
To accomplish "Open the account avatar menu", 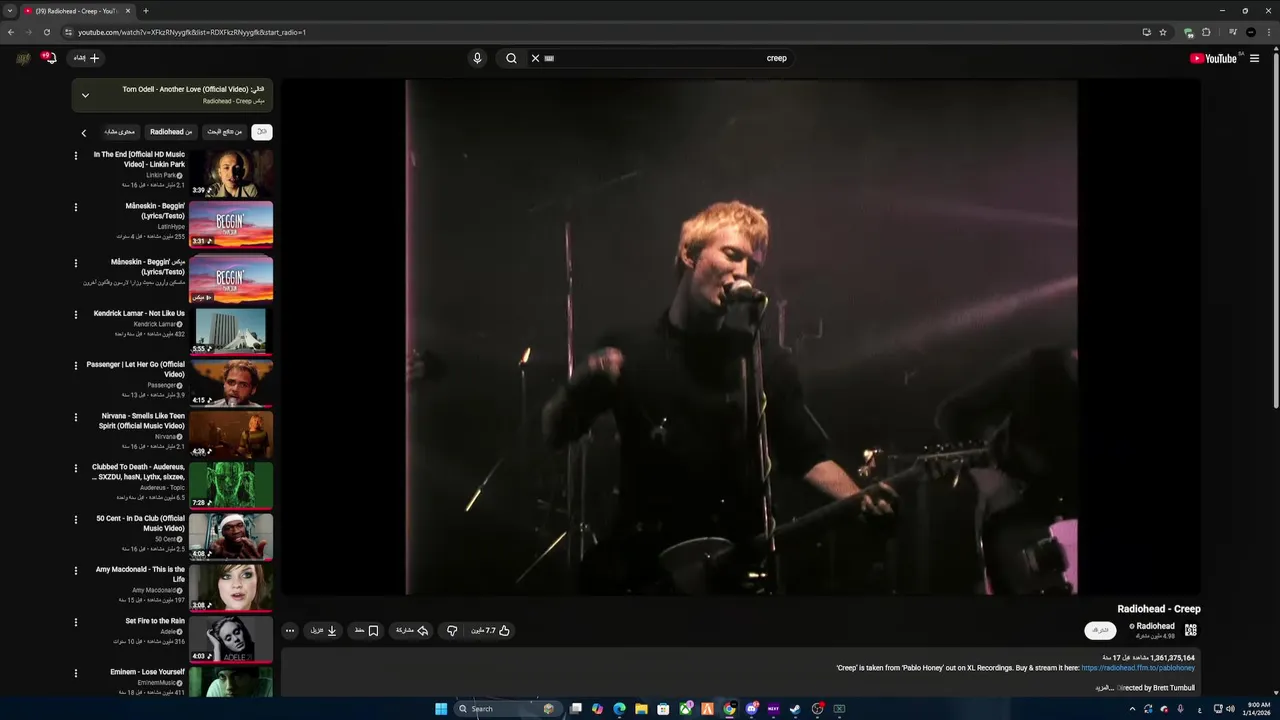I will click(23, 58).
